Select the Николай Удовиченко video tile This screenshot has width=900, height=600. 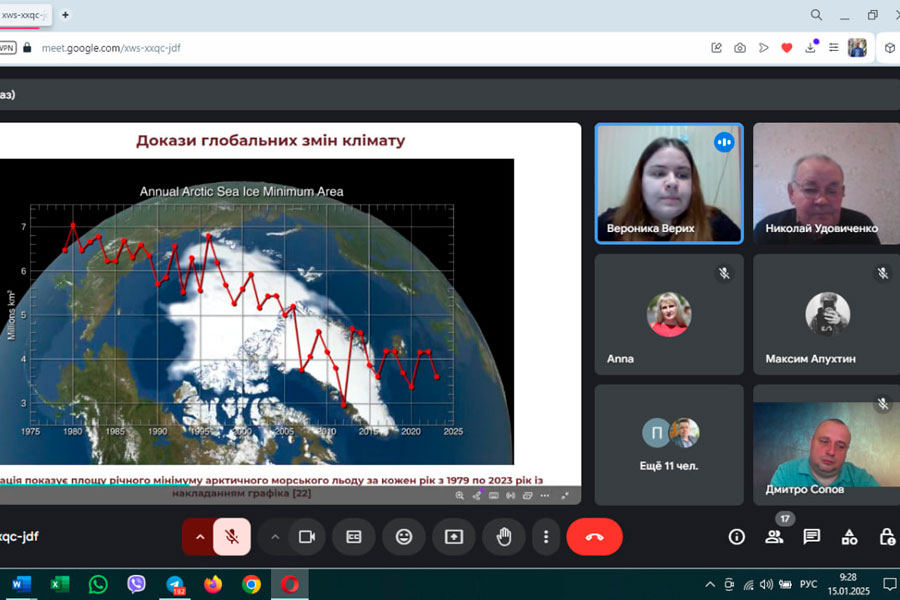tap(827, 184)
